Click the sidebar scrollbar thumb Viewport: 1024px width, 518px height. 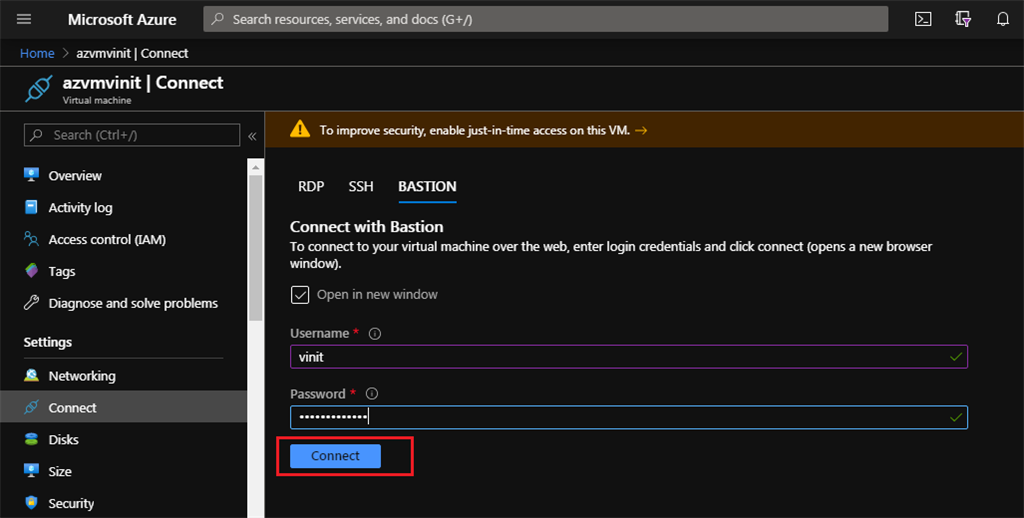click(x=255, y=248)
